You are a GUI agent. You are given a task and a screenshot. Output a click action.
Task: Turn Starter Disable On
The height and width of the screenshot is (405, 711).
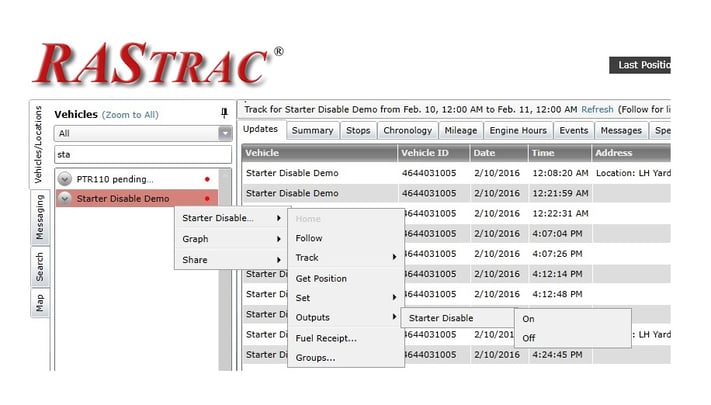click(x=529, y=319)
